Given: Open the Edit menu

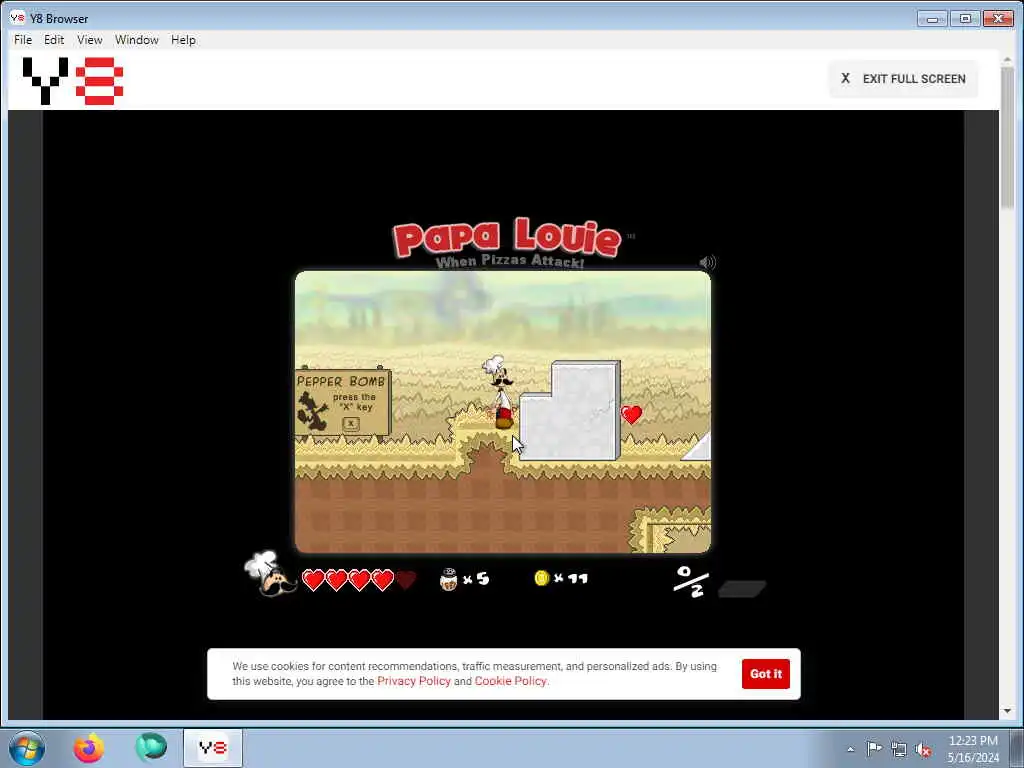Looking at the screenshot, I should point(54,40).
